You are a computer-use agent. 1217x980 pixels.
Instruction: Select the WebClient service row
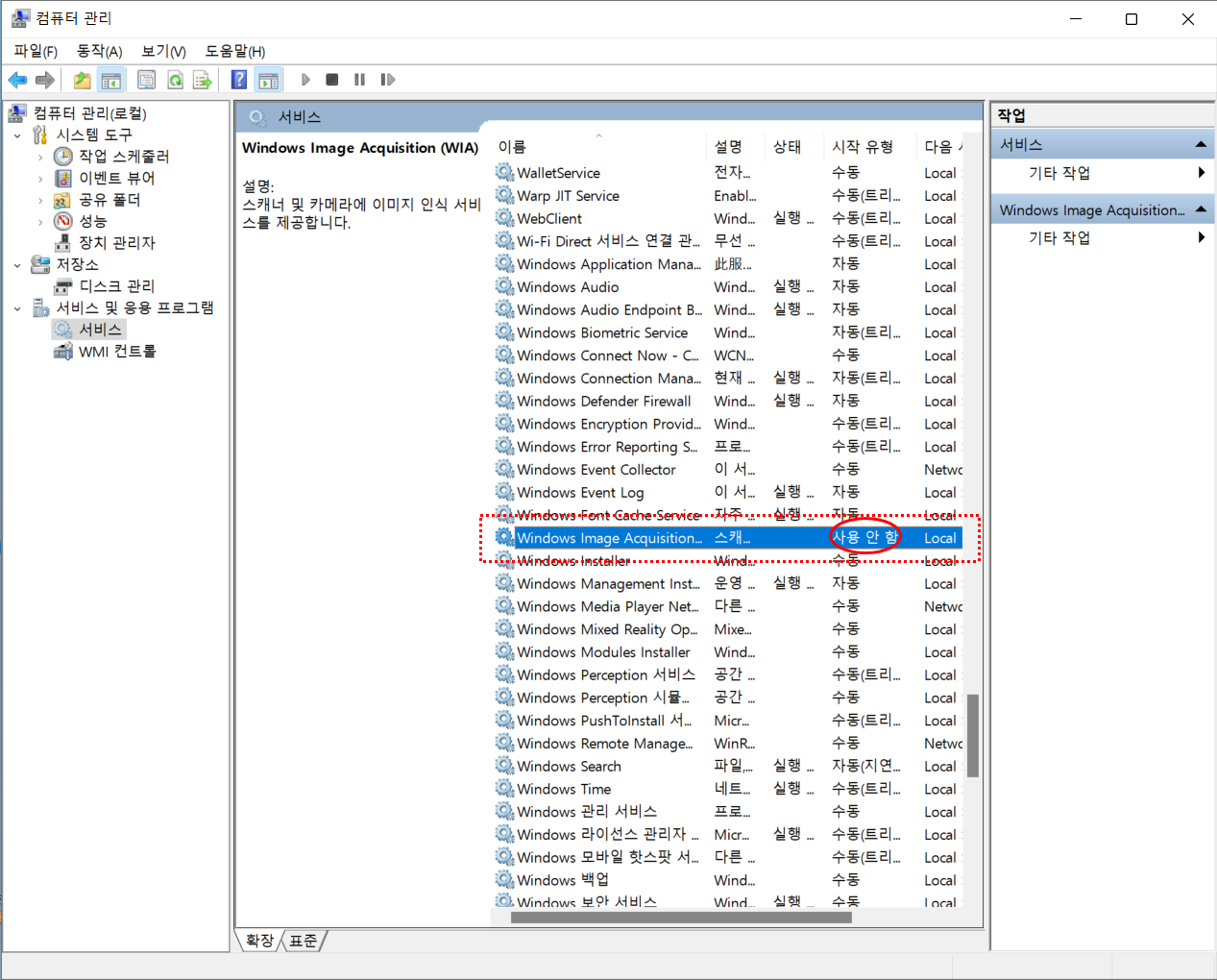[x=728, y=219]
